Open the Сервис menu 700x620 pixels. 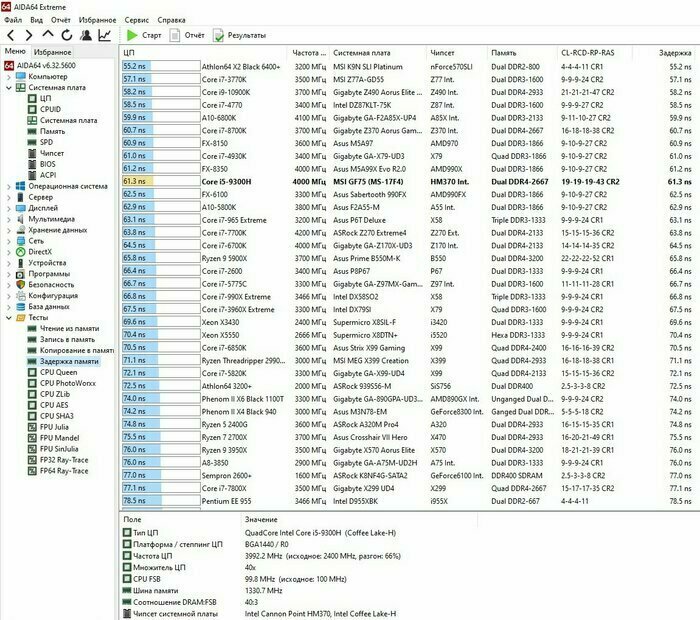click(137, 19)
